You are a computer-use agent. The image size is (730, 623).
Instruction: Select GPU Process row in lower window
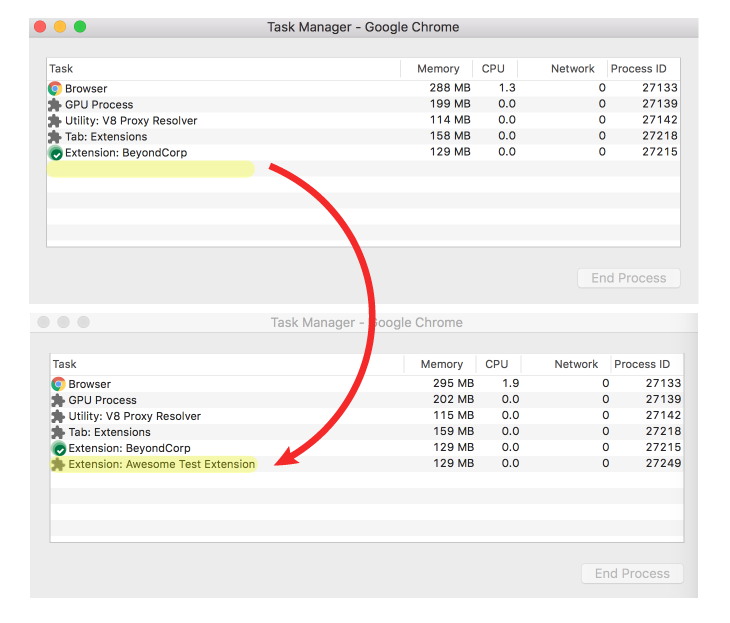(366, 400)
